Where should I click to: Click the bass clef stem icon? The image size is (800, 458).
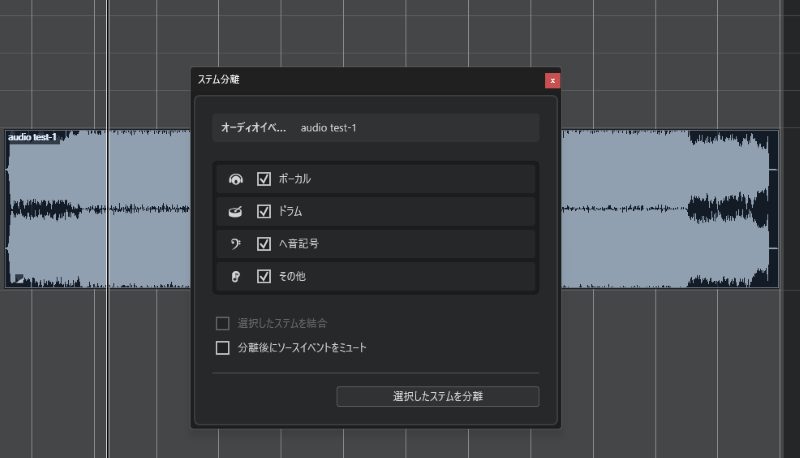(x=235, y=243)
